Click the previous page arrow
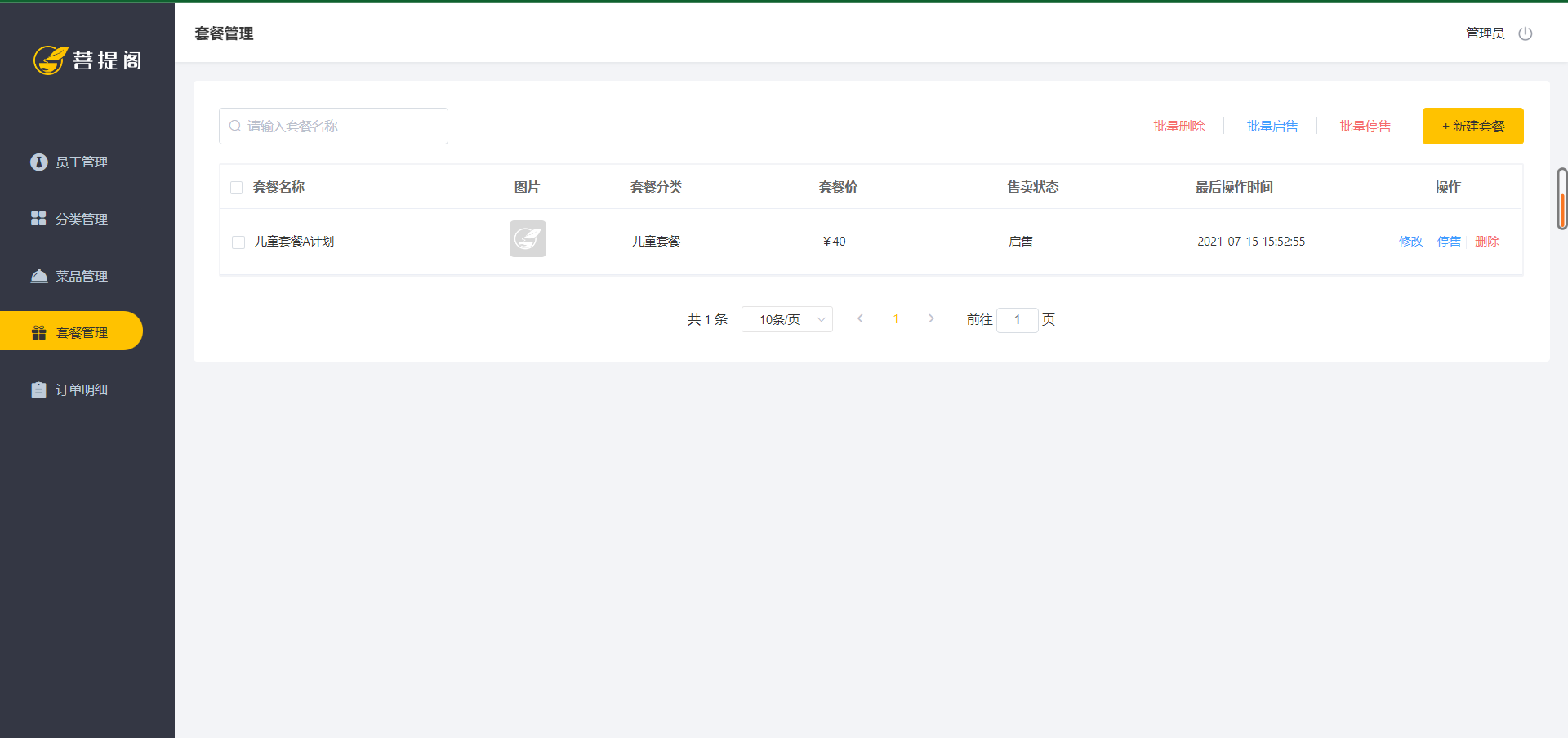Viewport: 1568px width, 738px height. coord(860,318)
